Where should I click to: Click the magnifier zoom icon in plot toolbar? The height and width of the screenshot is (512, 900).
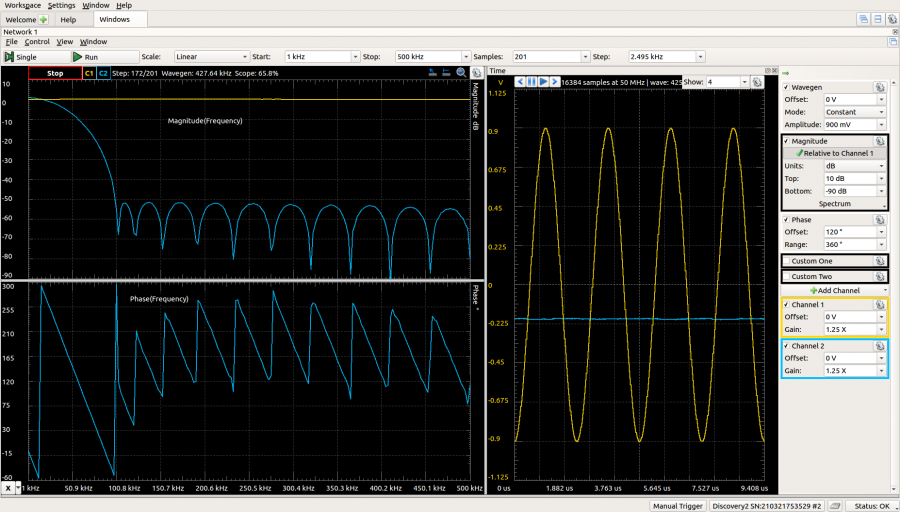461,72
